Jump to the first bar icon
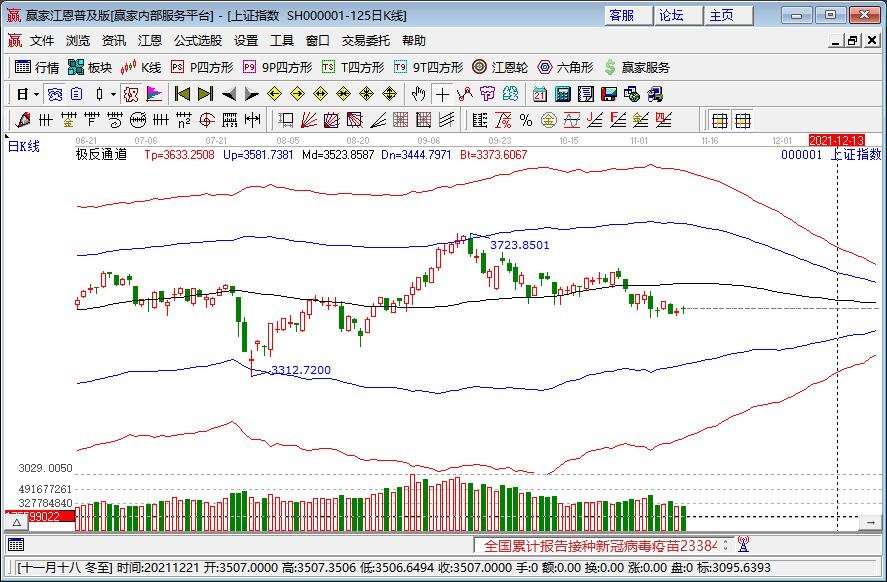 point(182,94)
